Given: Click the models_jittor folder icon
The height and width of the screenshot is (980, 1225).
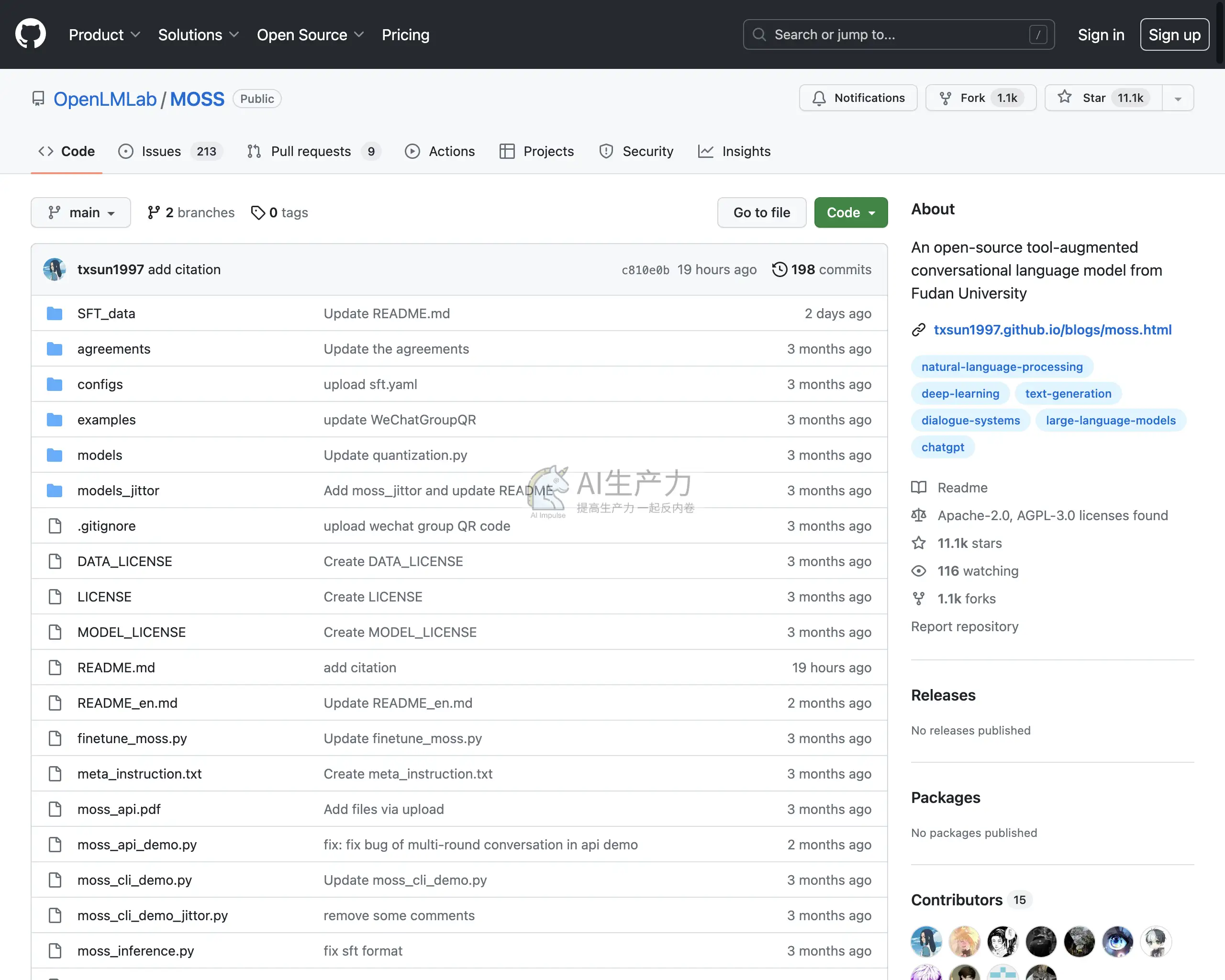Looking at the screenshot, I should point(55,490).
